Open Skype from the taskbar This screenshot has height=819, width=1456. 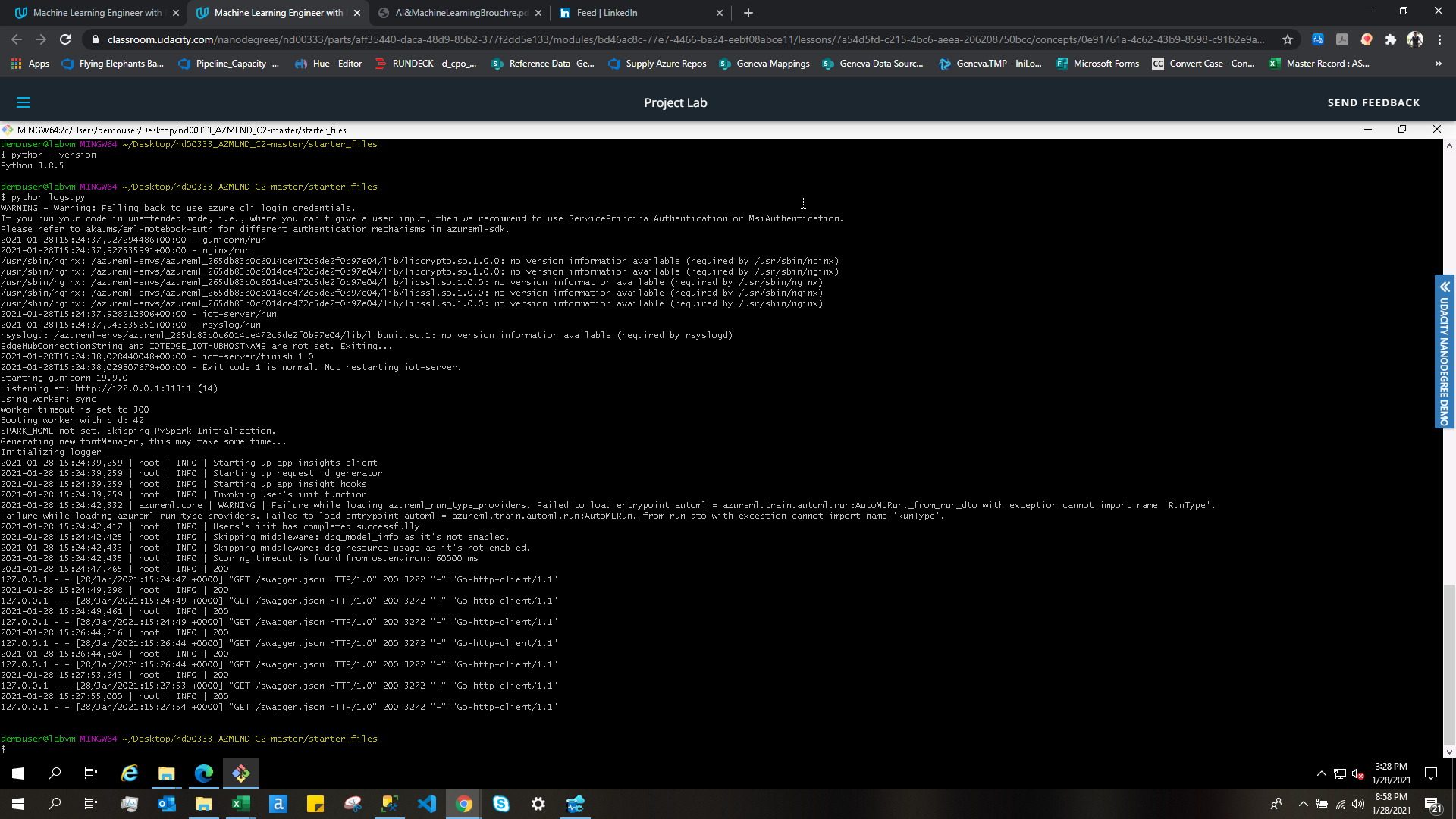tap(501, 804)
